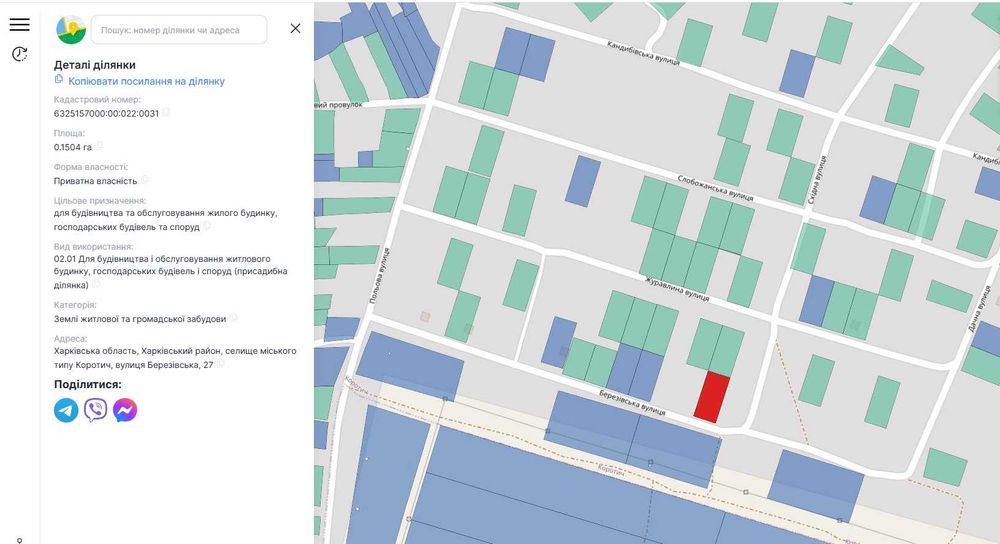The height and width of the screenshot is (544, 1000).
Task: Copy the Вид використання value
Action: (96, 284)
